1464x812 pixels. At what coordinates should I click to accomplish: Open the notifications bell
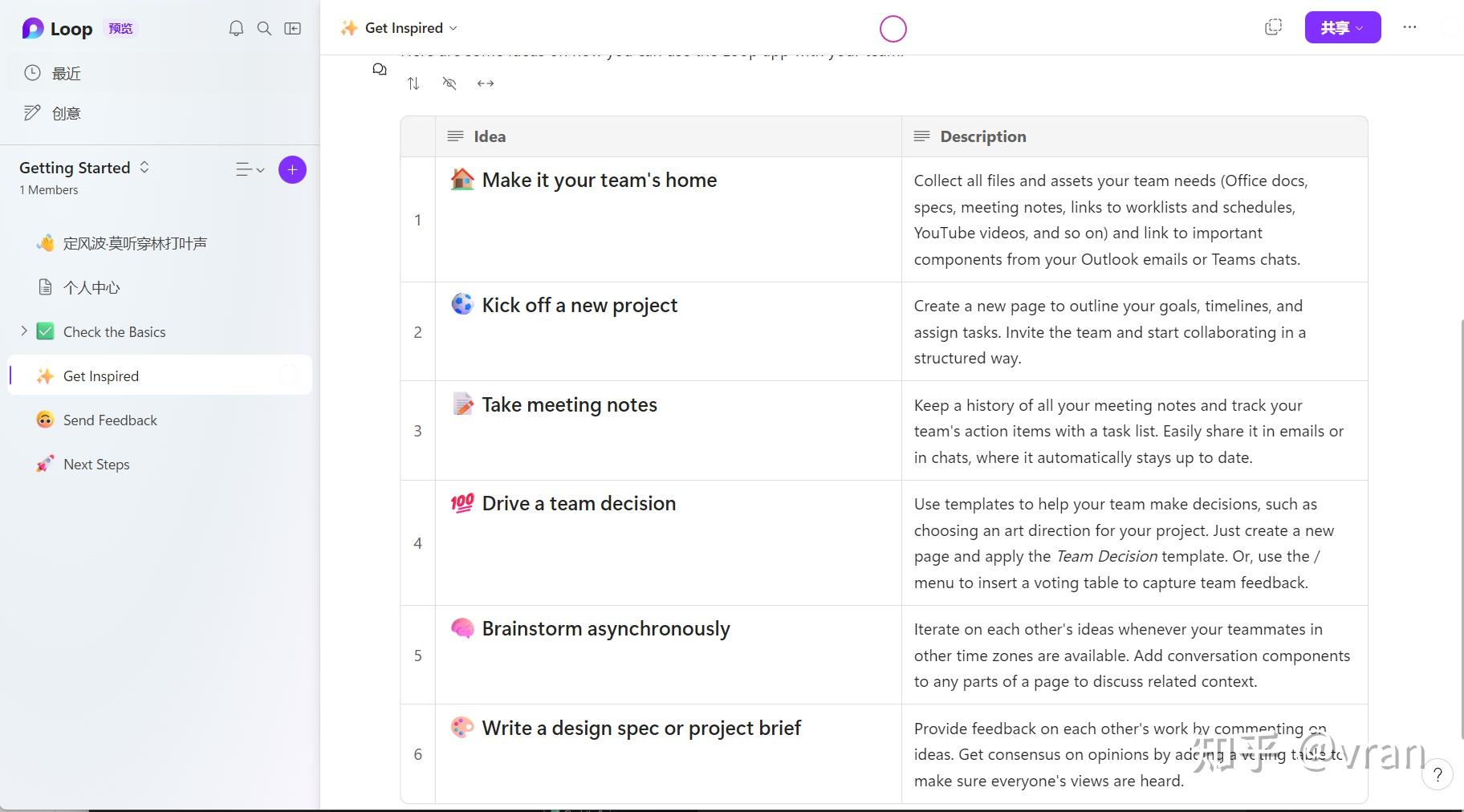point(236,29)
